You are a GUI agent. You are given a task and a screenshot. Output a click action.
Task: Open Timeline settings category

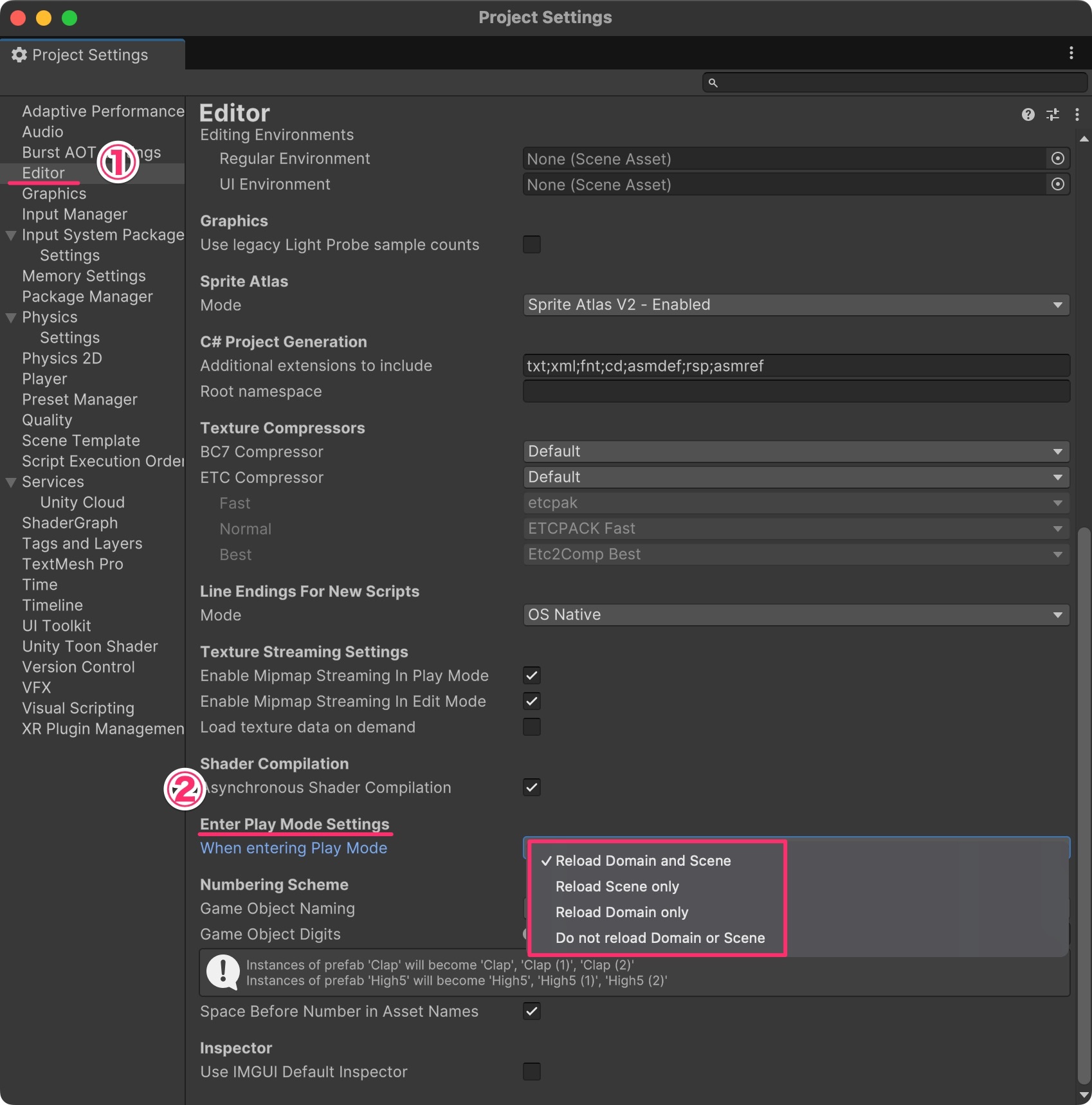tap(52, 605)
